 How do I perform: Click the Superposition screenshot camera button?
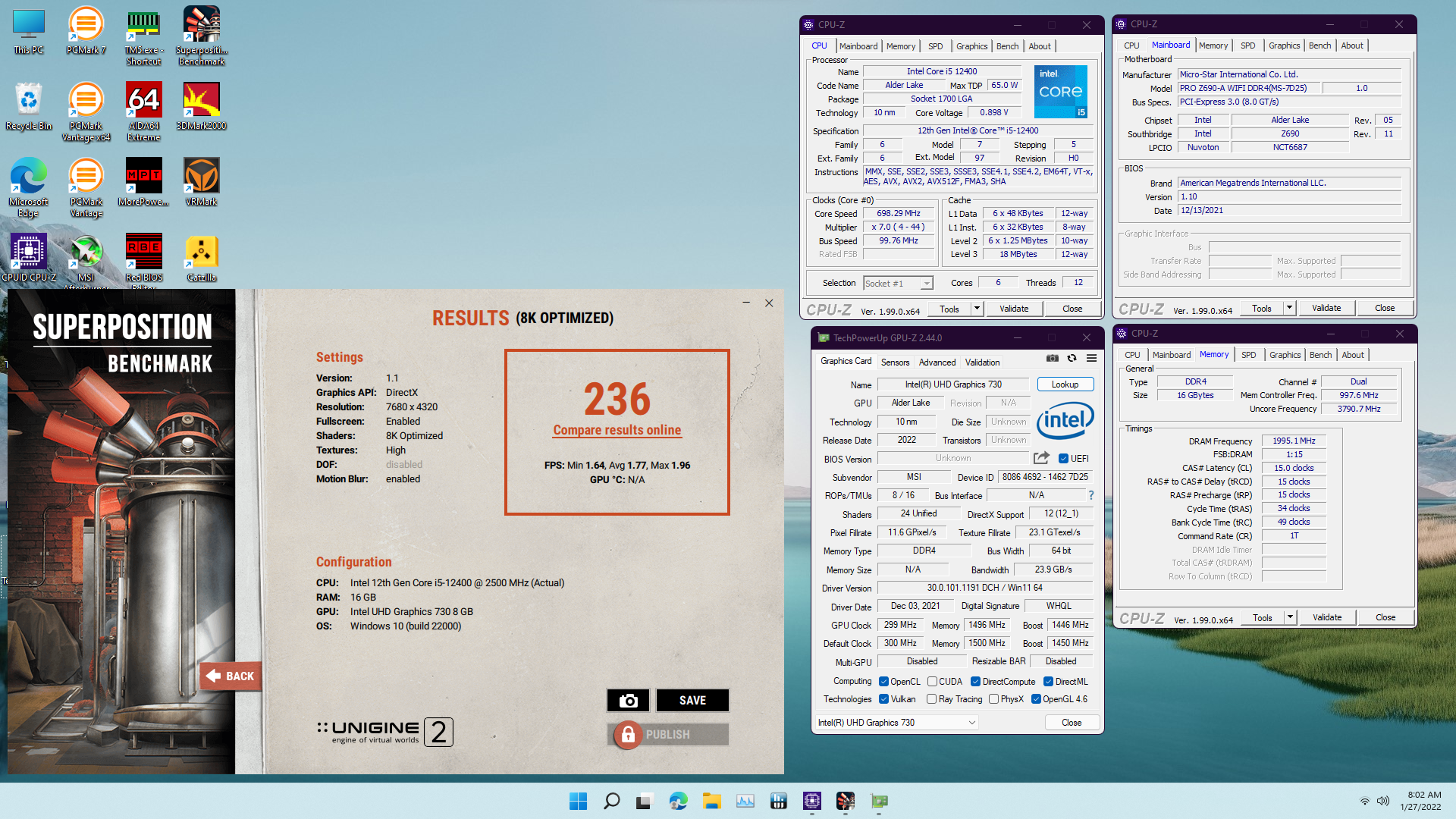pyautogui.click(x=628, y=700)
